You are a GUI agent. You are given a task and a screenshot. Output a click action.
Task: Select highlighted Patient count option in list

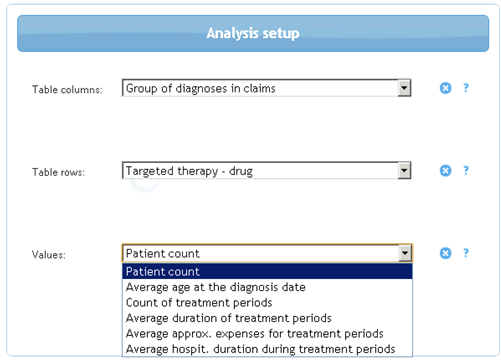[x=267, y=271]
